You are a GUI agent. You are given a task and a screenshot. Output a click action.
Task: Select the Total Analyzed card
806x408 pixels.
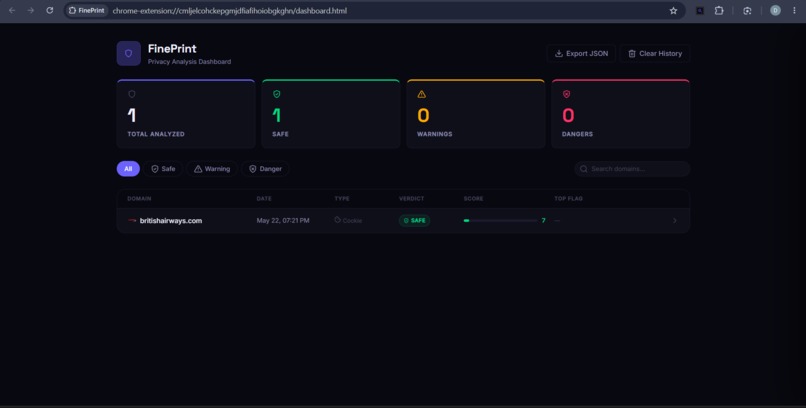click(x=186, y=114)
